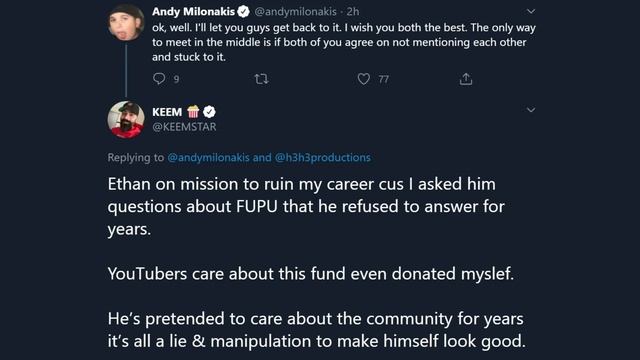Like Andy Milonakis's tweet with heart icon
Screen dimensions: 640x360
[363, 78]
